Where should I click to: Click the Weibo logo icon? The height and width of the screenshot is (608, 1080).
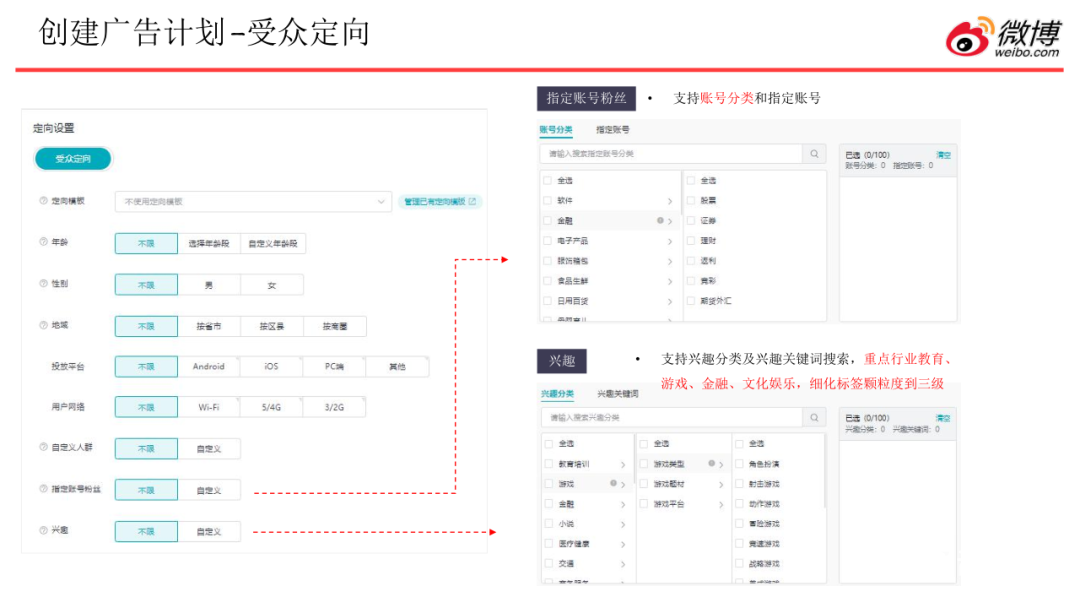click(x=969, y=36)
